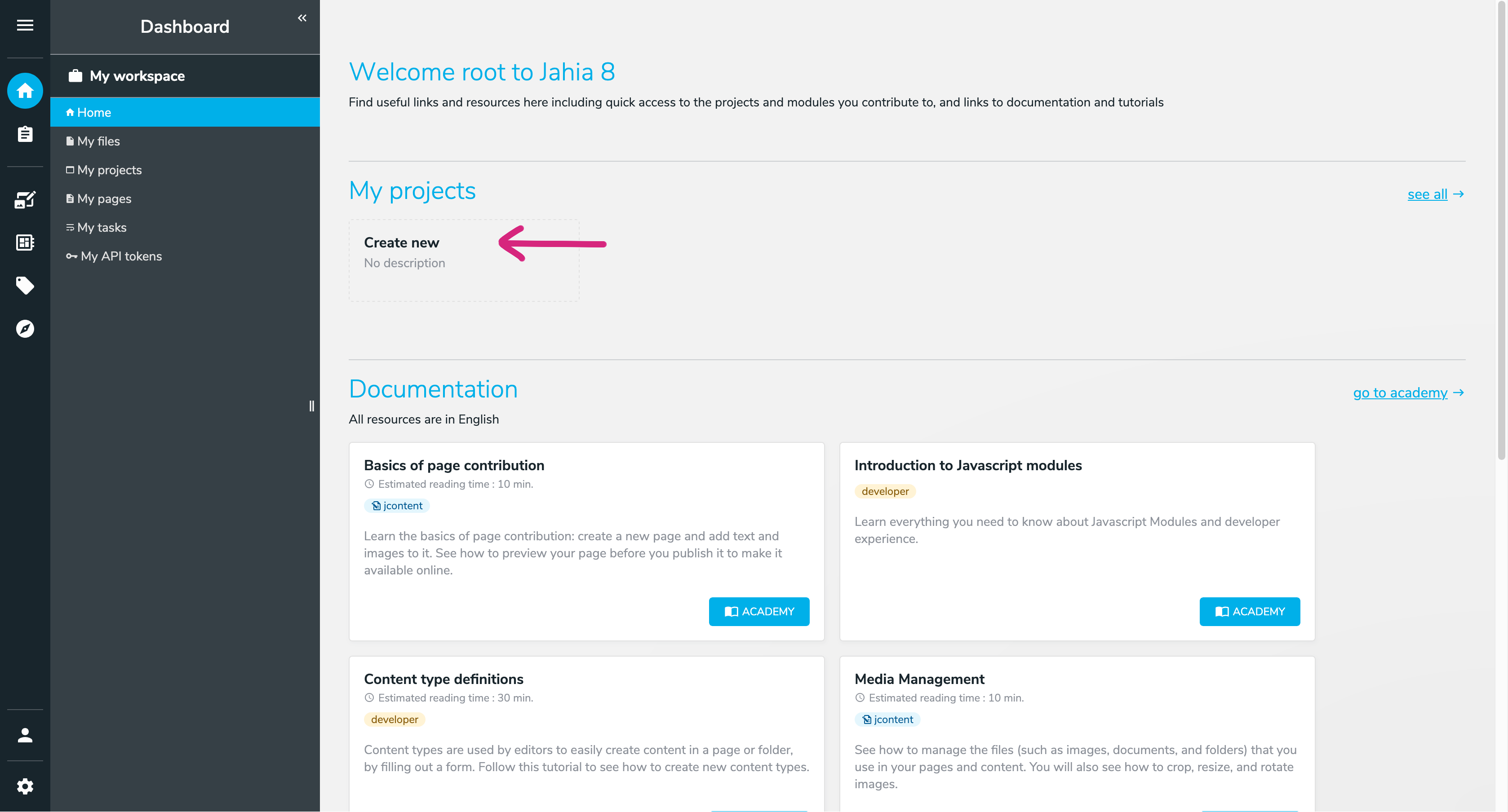Viewport: 1508px width, 812px height.
Task: Follow the go to academy link
Action: [x=1400, y=393]
